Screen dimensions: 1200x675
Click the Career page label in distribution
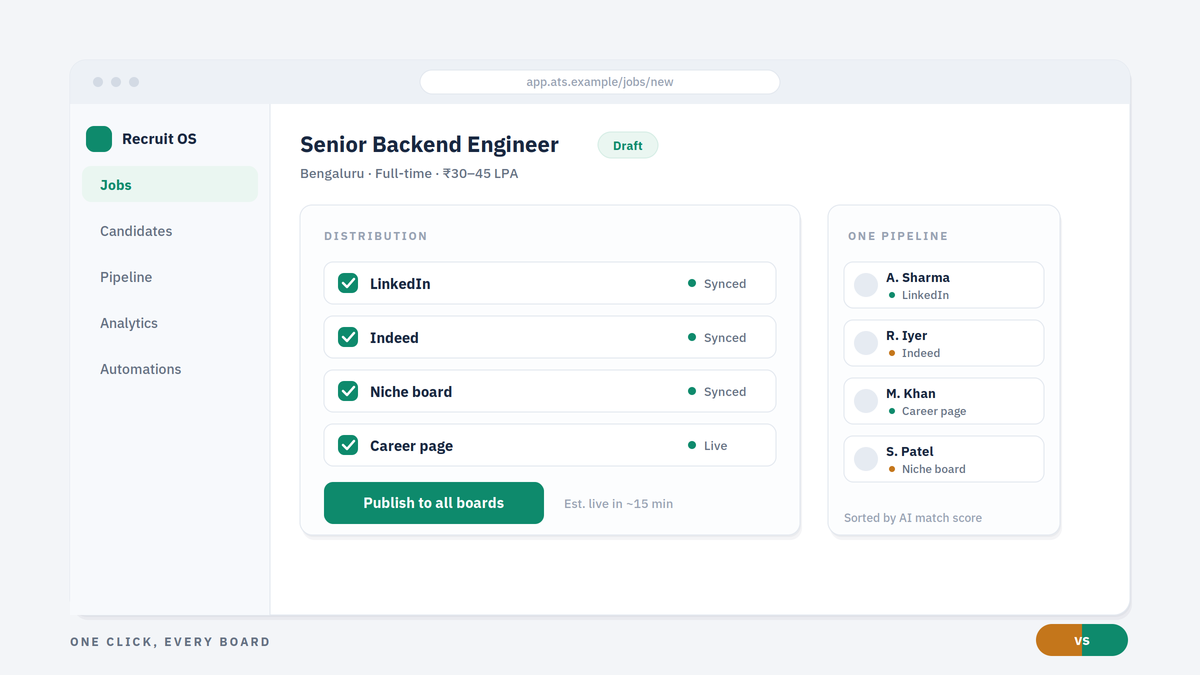tap(411, 446)
